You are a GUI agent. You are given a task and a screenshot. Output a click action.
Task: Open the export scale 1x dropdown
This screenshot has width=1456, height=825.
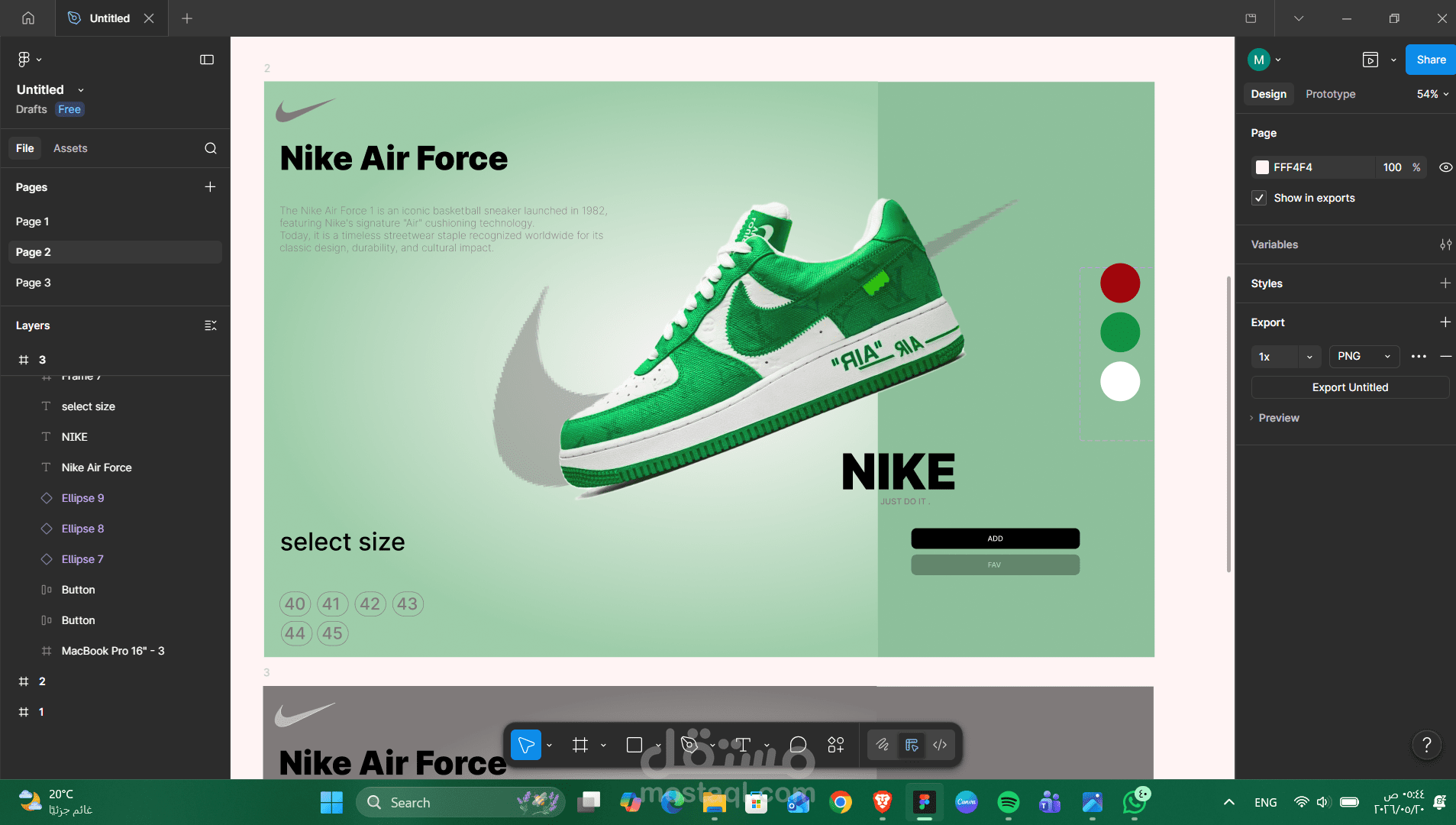[x=1309, y=357]
